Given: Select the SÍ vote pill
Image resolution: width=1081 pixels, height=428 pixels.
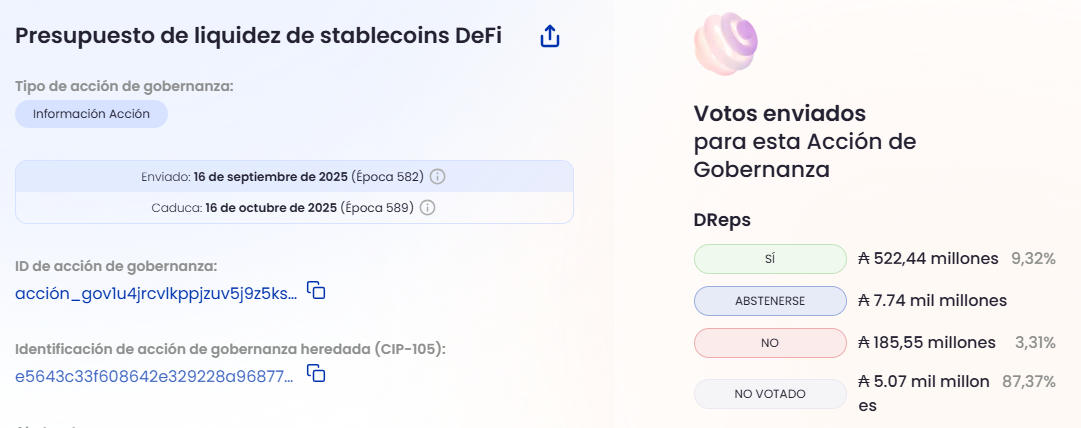Looking at the screenshot, I should pos(769,259).
